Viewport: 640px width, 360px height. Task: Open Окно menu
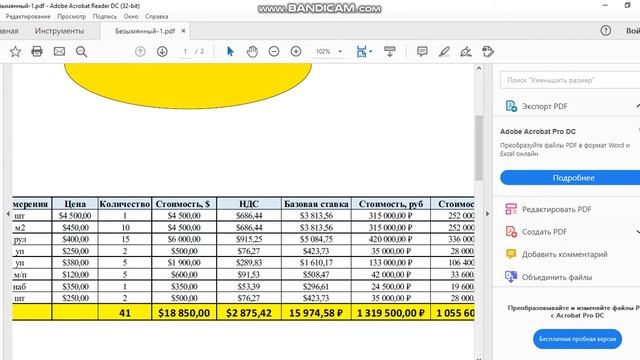(x=131, y=16)
